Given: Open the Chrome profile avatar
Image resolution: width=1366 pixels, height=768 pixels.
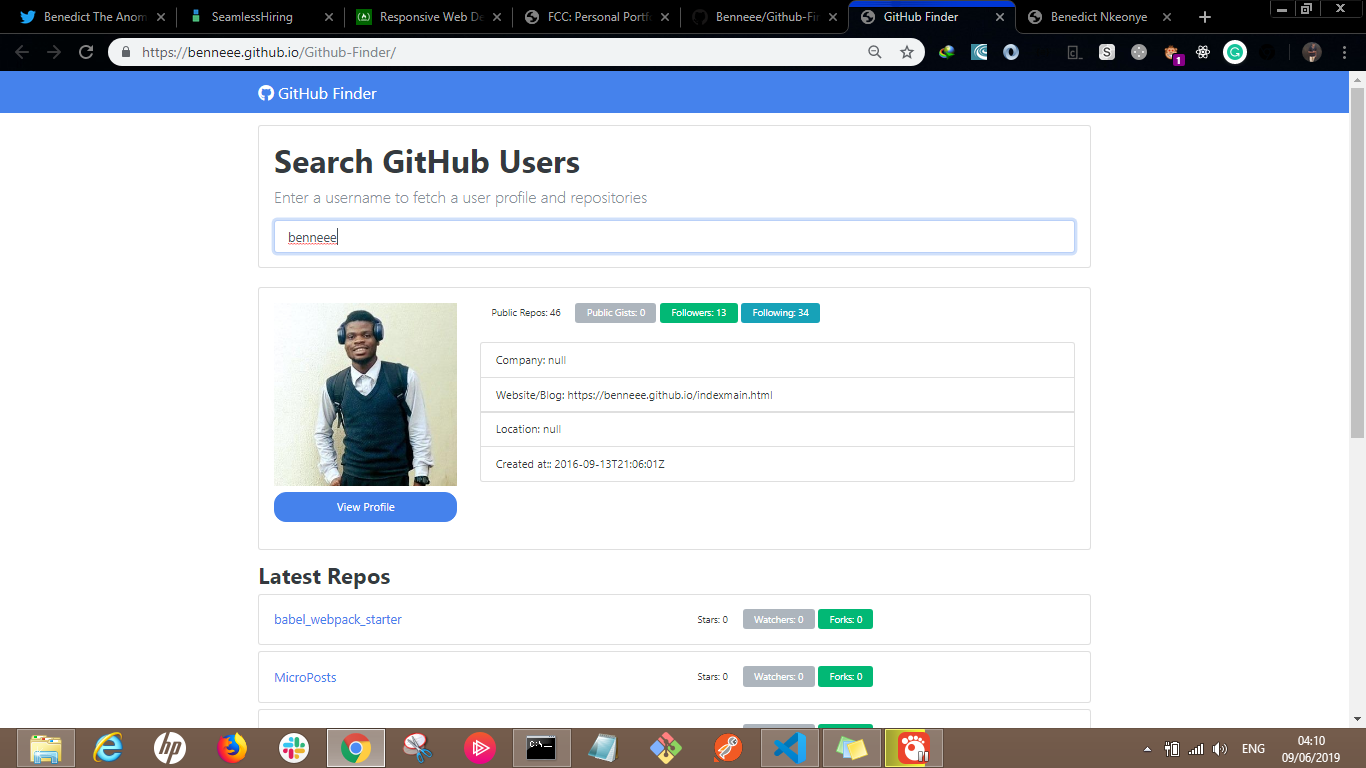Looking at the screenshot, I should pos(1312,52).
